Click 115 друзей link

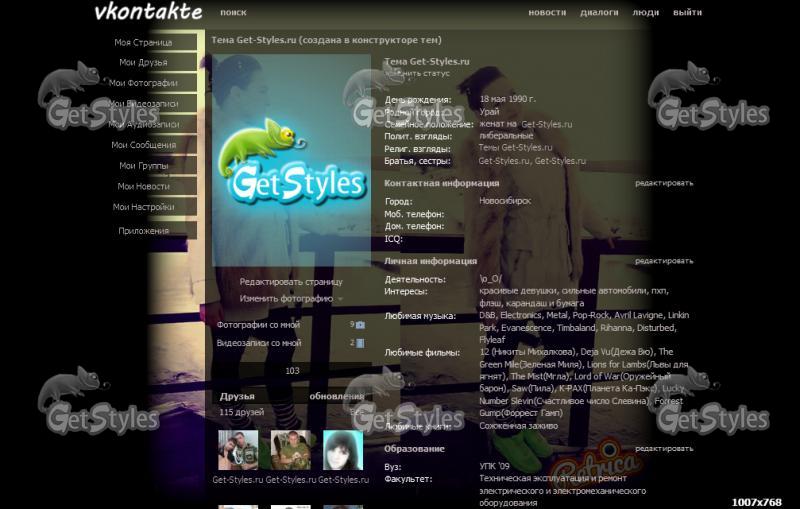[x=242, y=412]
